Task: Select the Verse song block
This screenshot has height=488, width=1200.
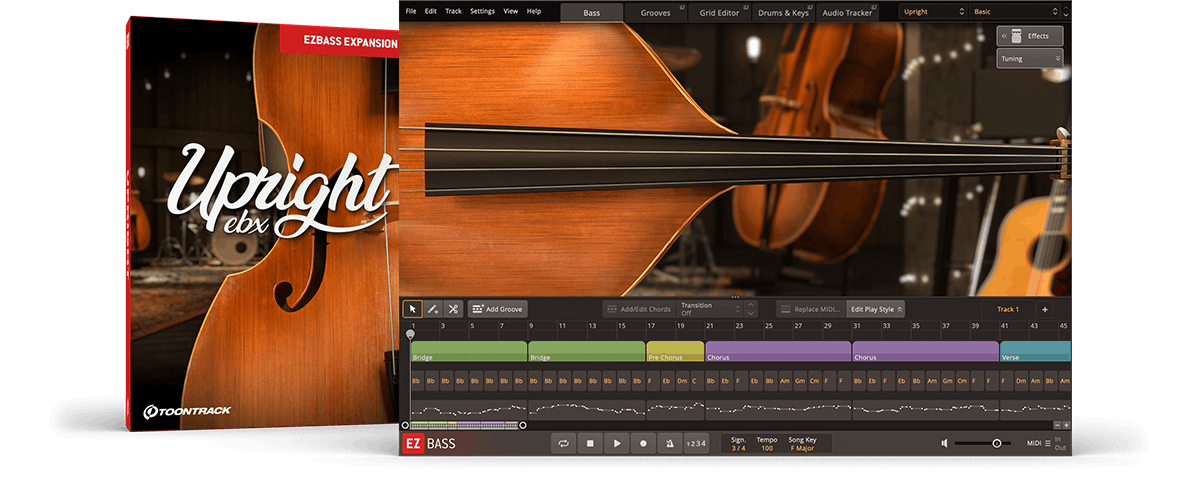Action: pos(1035,352)
